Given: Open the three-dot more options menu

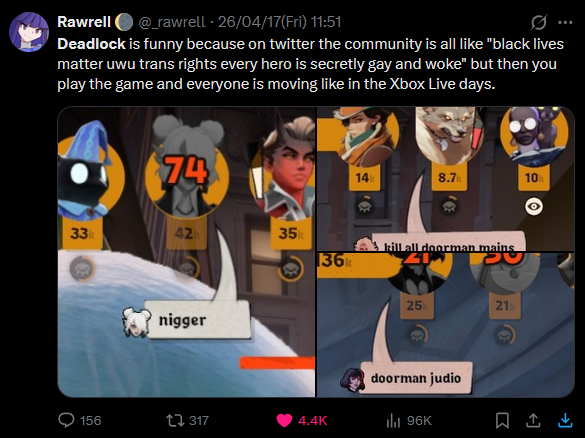Looking at the screenshot, I should (x=565, y=22).
